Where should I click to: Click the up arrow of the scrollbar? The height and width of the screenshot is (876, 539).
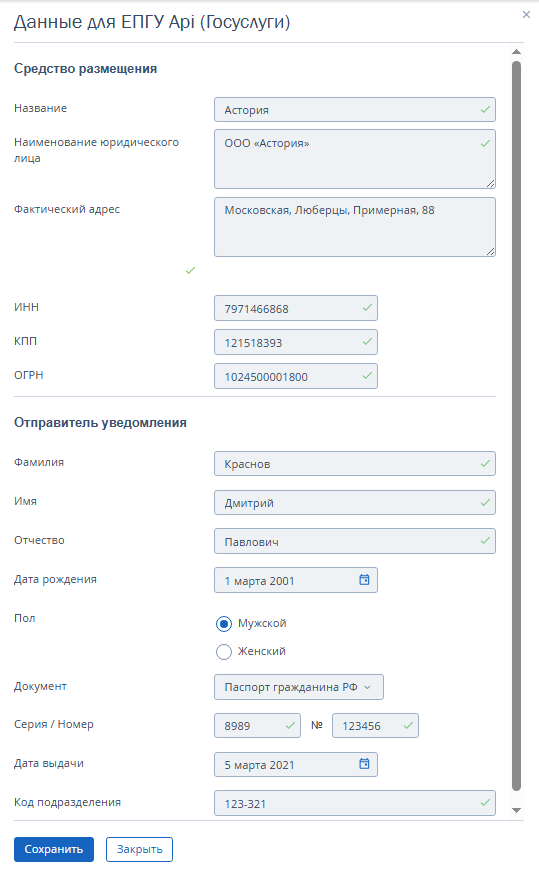tap(517, 52)
